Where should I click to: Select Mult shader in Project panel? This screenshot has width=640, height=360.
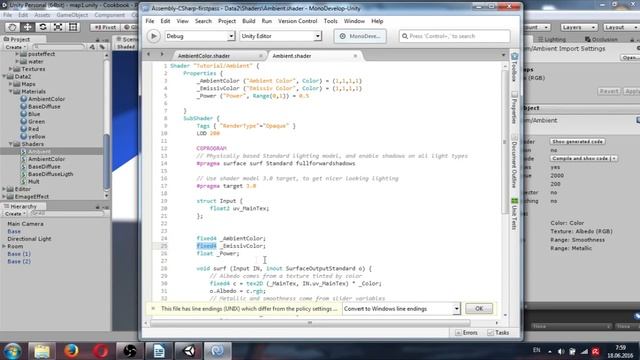[33, 182]
